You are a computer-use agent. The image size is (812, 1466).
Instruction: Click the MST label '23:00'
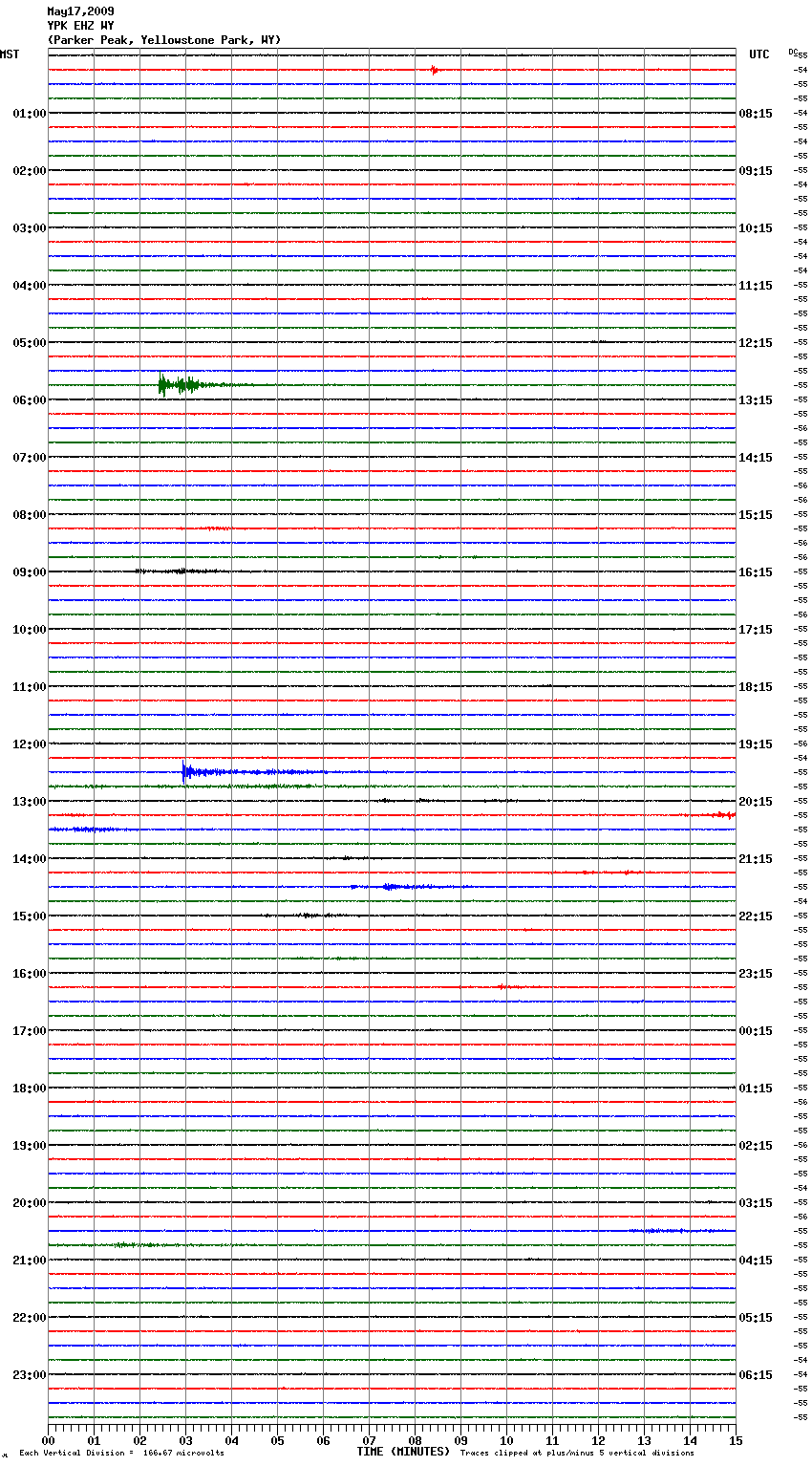coord(30,1375)
